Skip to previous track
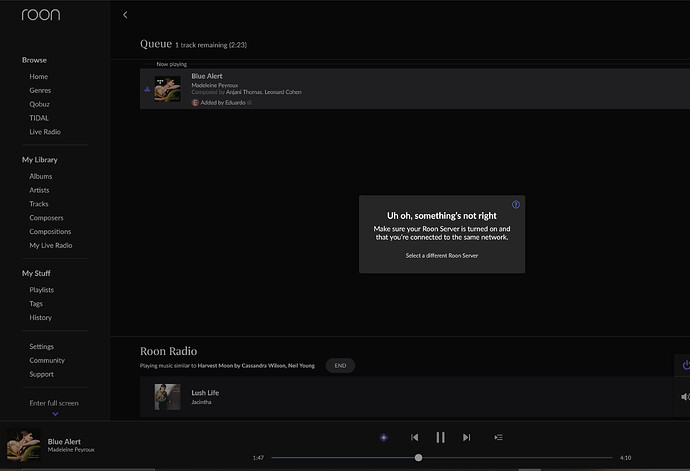Viewport: 690px width, 471px height. [x=415, y=437]
